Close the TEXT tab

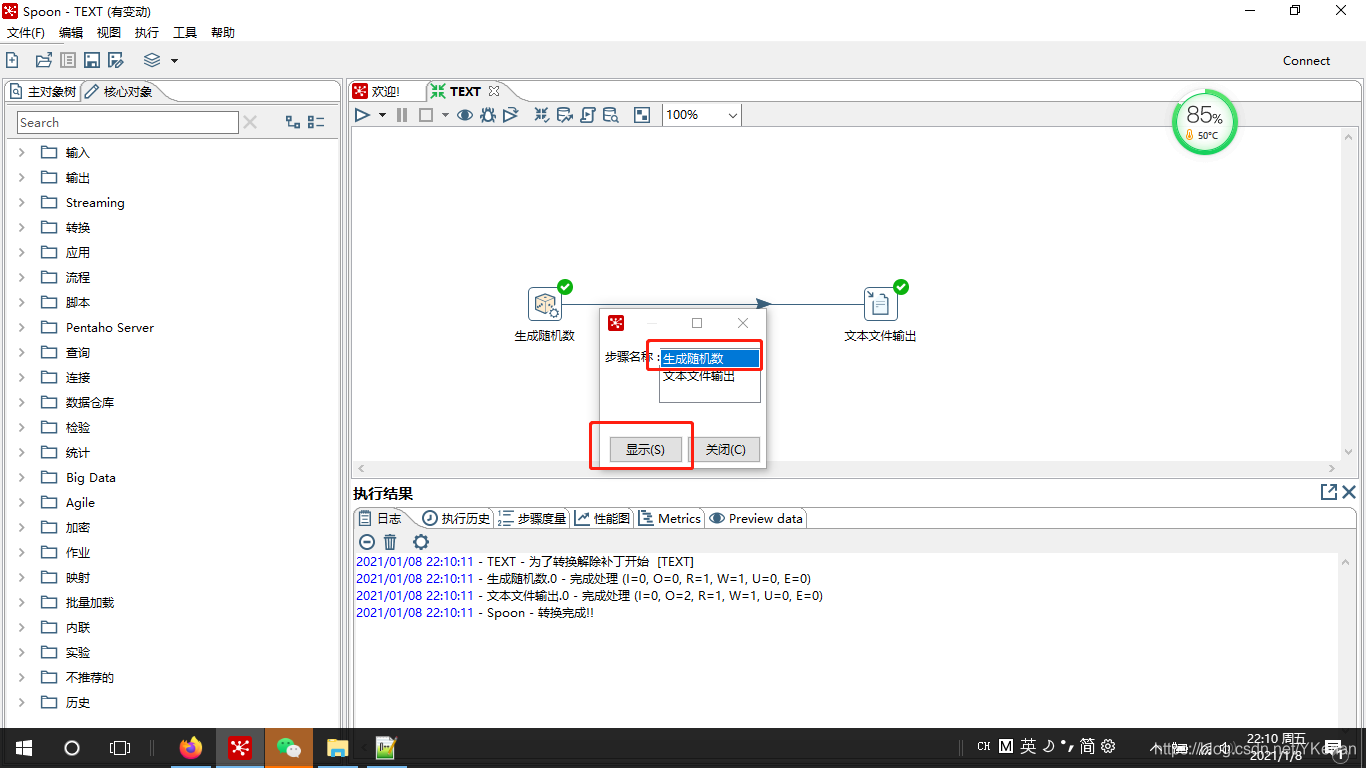[493, 91]
